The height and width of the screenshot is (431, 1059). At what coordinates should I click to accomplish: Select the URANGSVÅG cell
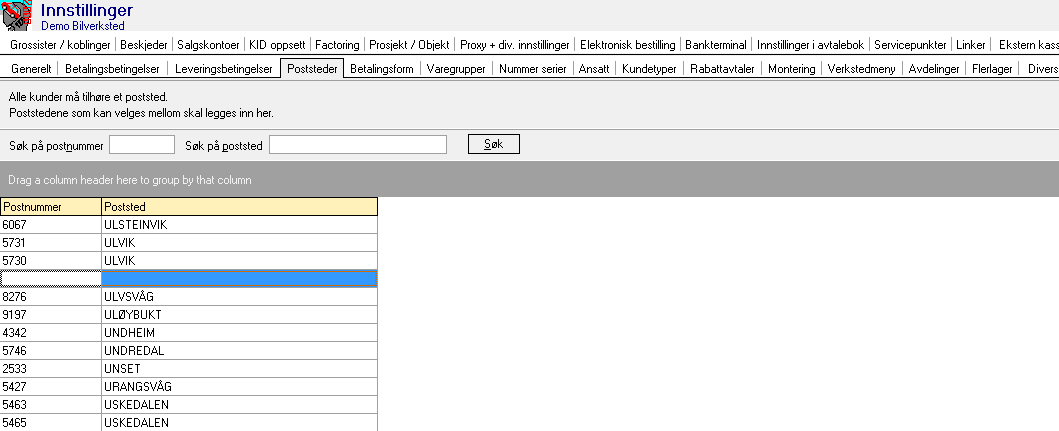[240, 386]
